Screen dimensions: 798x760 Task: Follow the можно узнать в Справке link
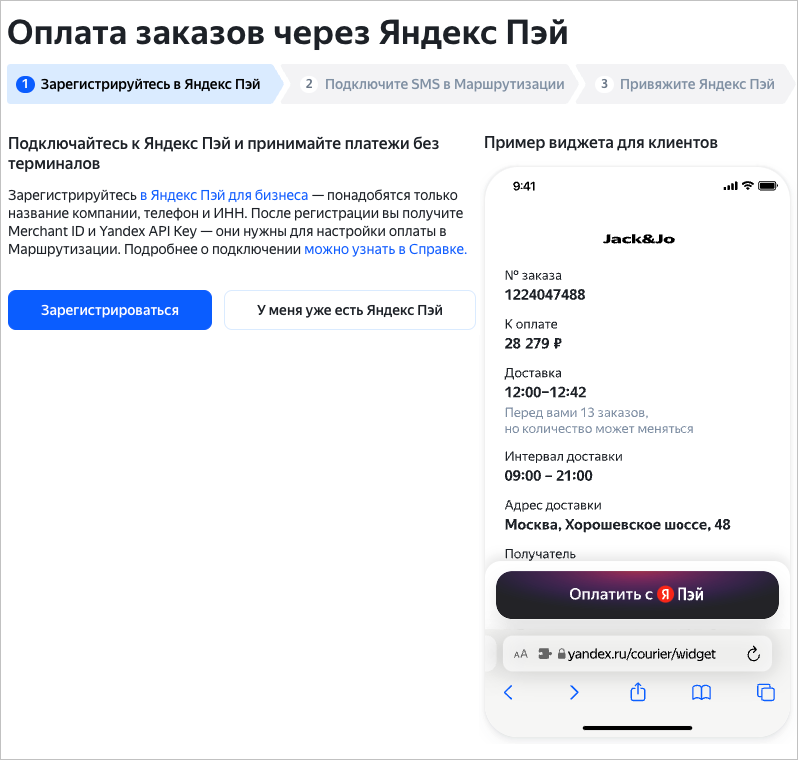click(x=385, y=249)
